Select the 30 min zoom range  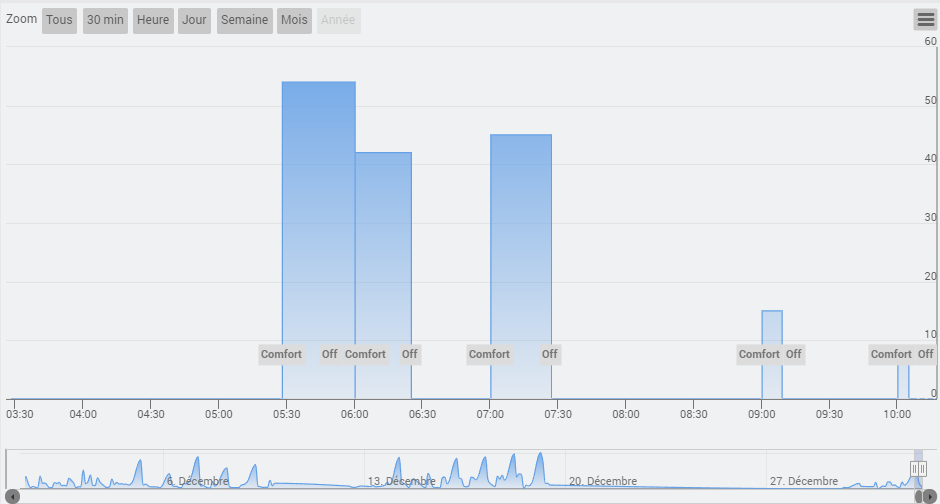(106, 20)
